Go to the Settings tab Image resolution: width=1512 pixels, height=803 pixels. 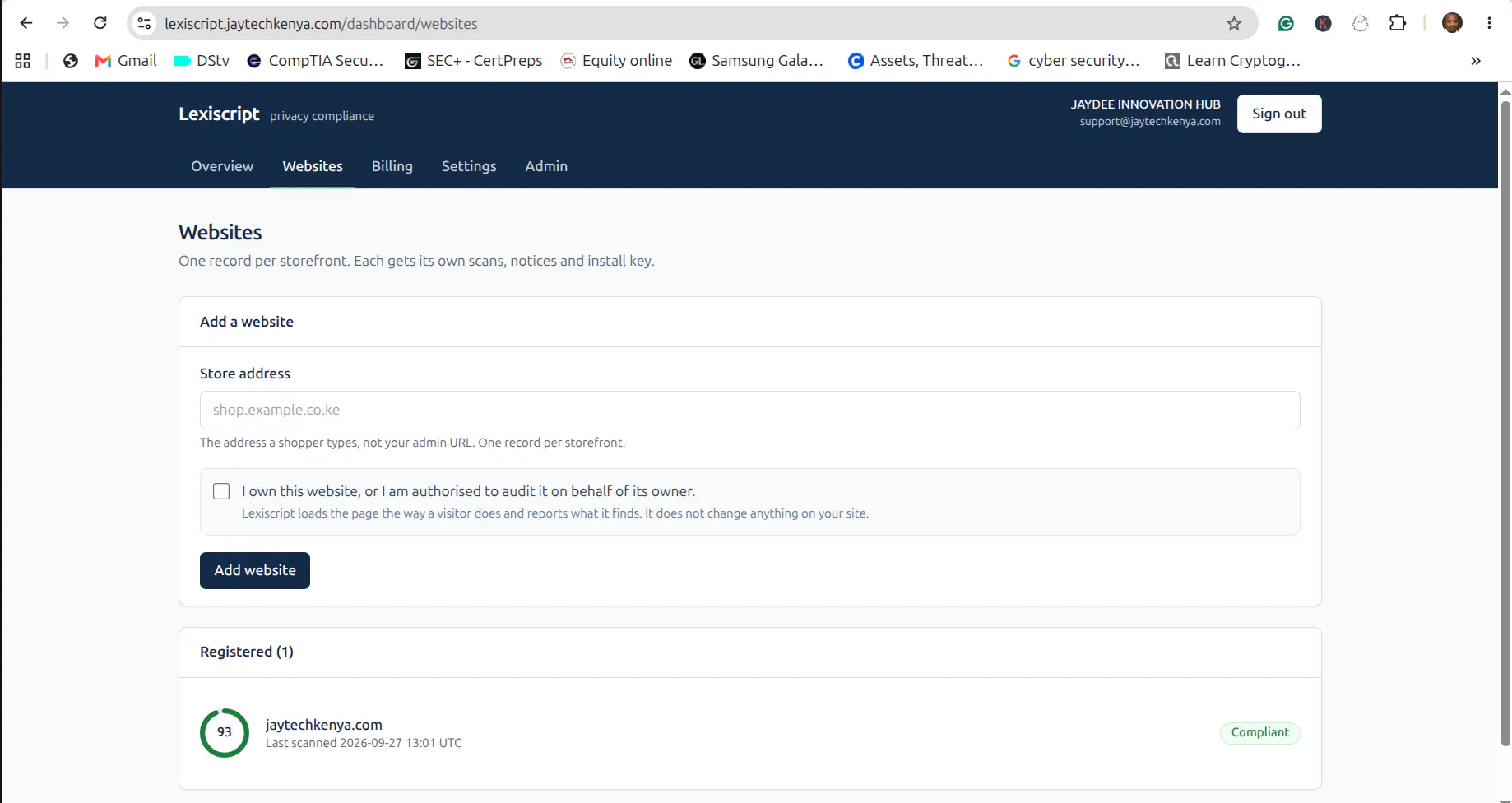469,166
